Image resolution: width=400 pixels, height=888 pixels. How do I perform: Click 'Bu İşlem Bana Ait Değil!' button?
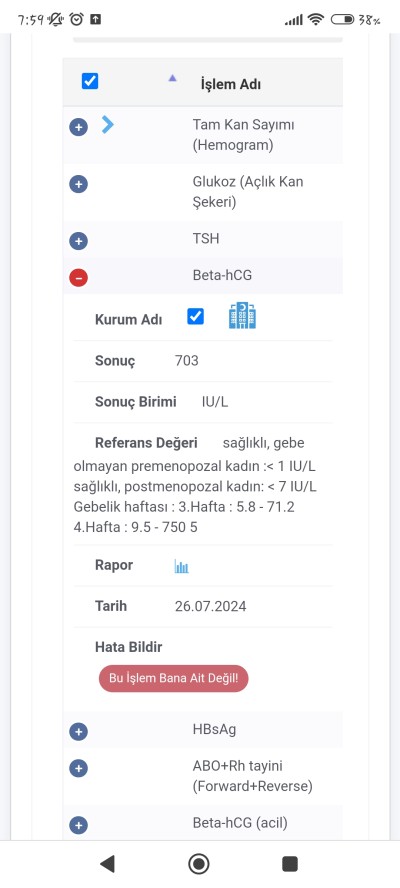click(173, 678)
